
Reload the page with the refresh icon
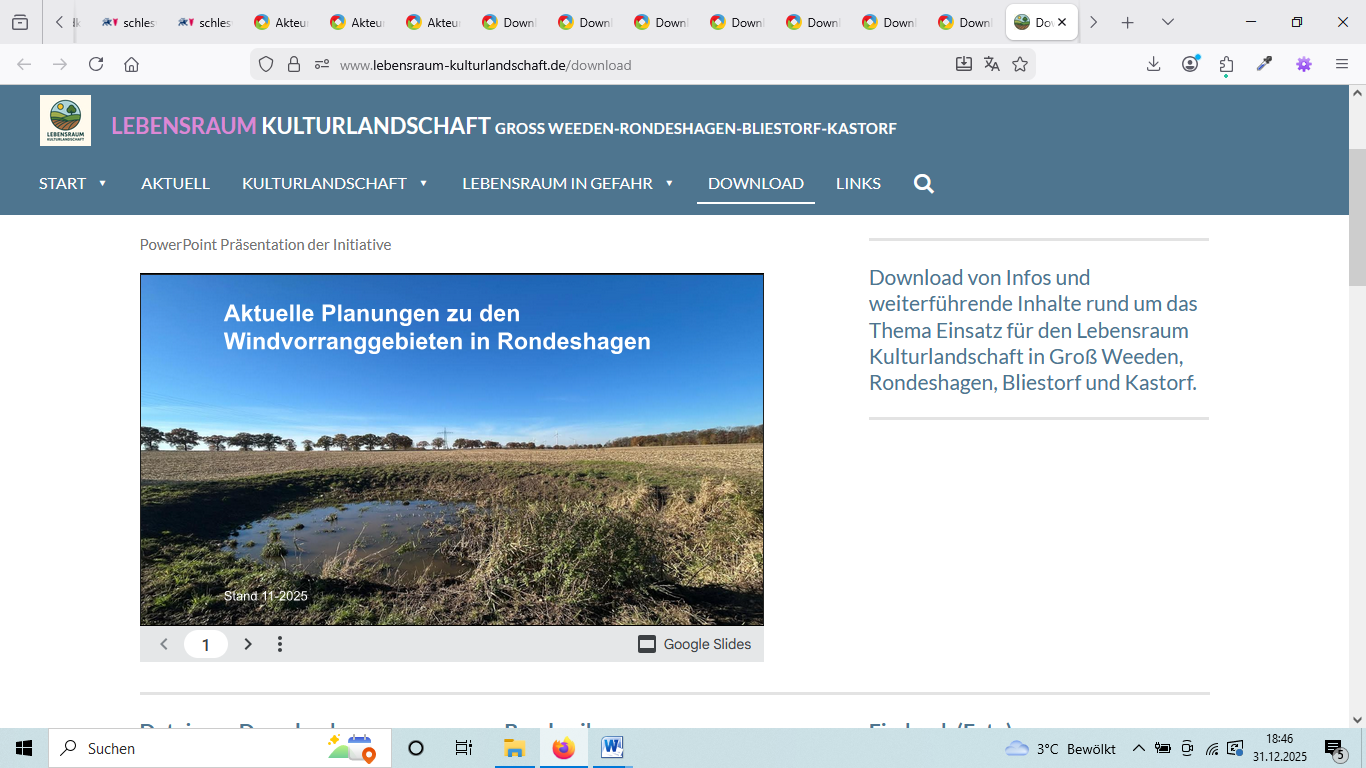pyautogui.click(x=96, y=64)
